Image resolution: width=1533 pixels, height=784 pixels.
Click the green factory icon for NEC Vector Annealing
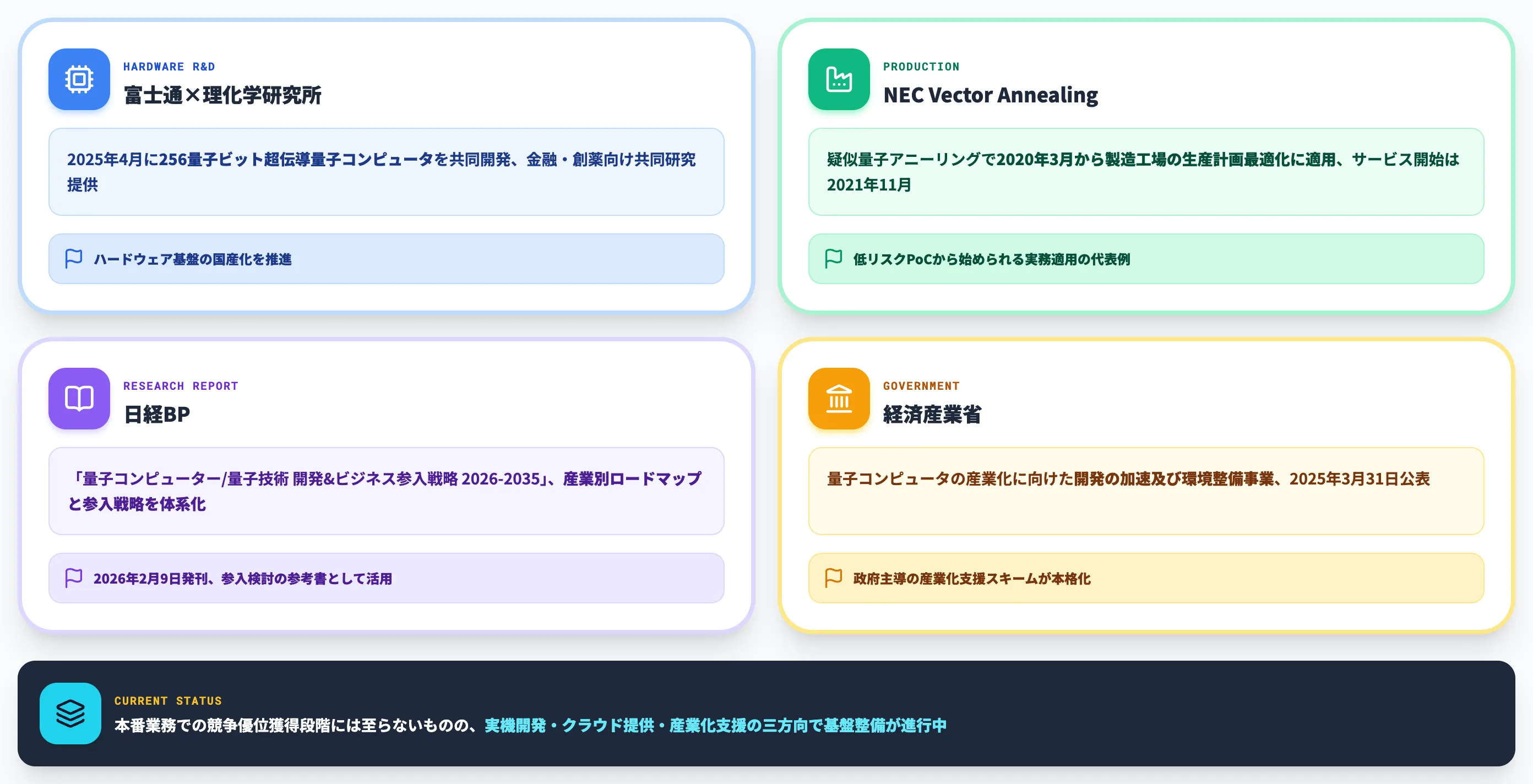click(x=839, y=79)
